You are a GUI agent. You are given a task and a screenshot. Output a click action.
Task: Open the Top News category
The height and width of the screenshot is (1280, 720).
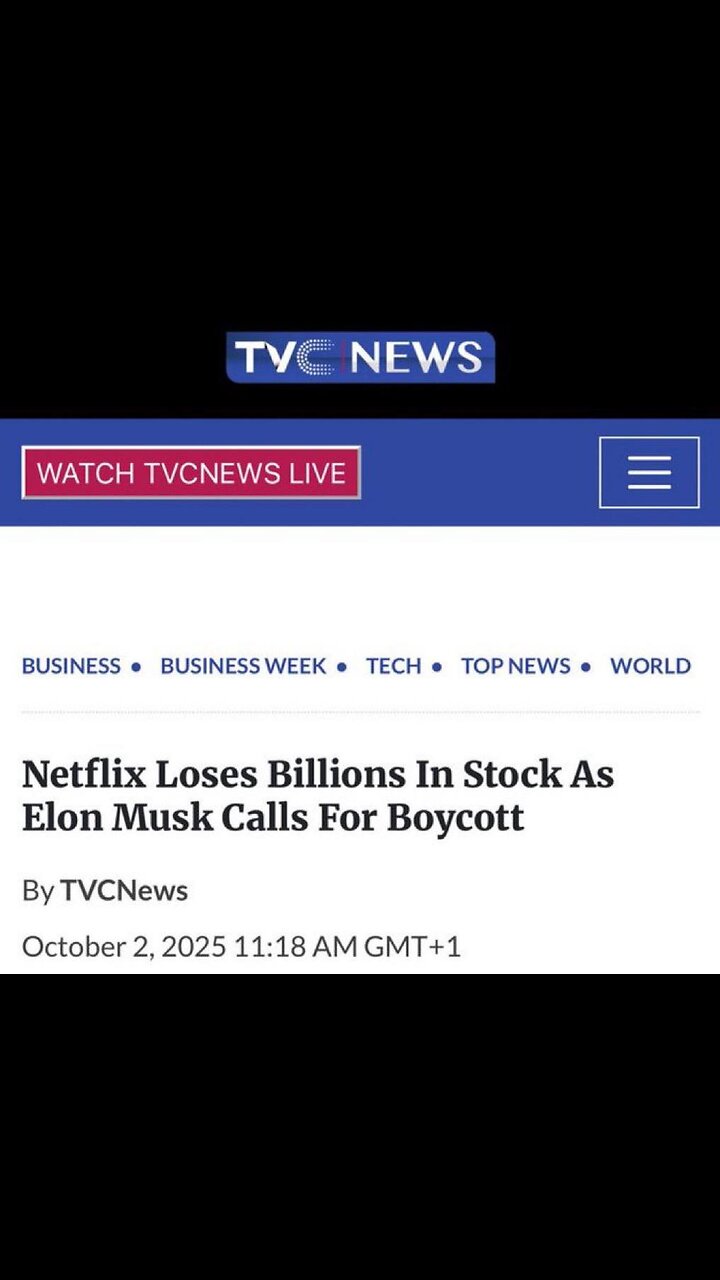(515, 666)
